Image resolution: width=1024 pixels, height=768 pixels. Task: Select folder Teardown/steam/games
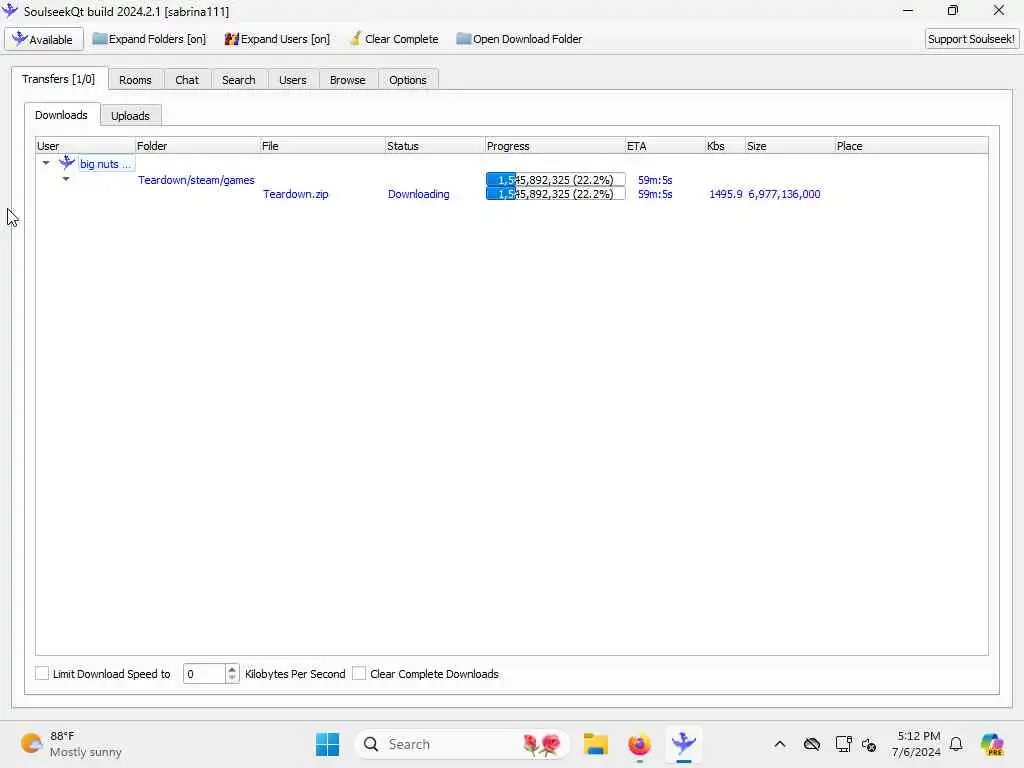coord(196,180)
